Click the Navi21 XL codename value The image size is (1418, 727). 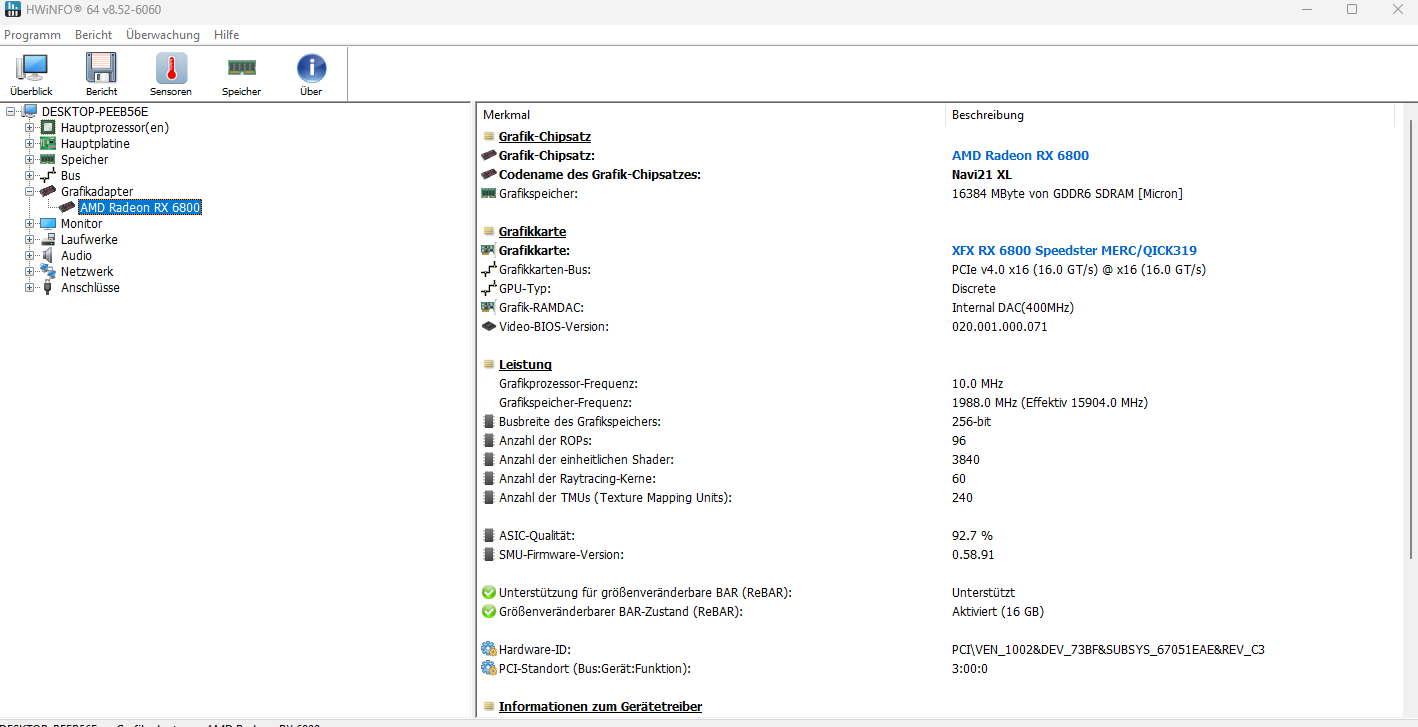tap(982, 174)
